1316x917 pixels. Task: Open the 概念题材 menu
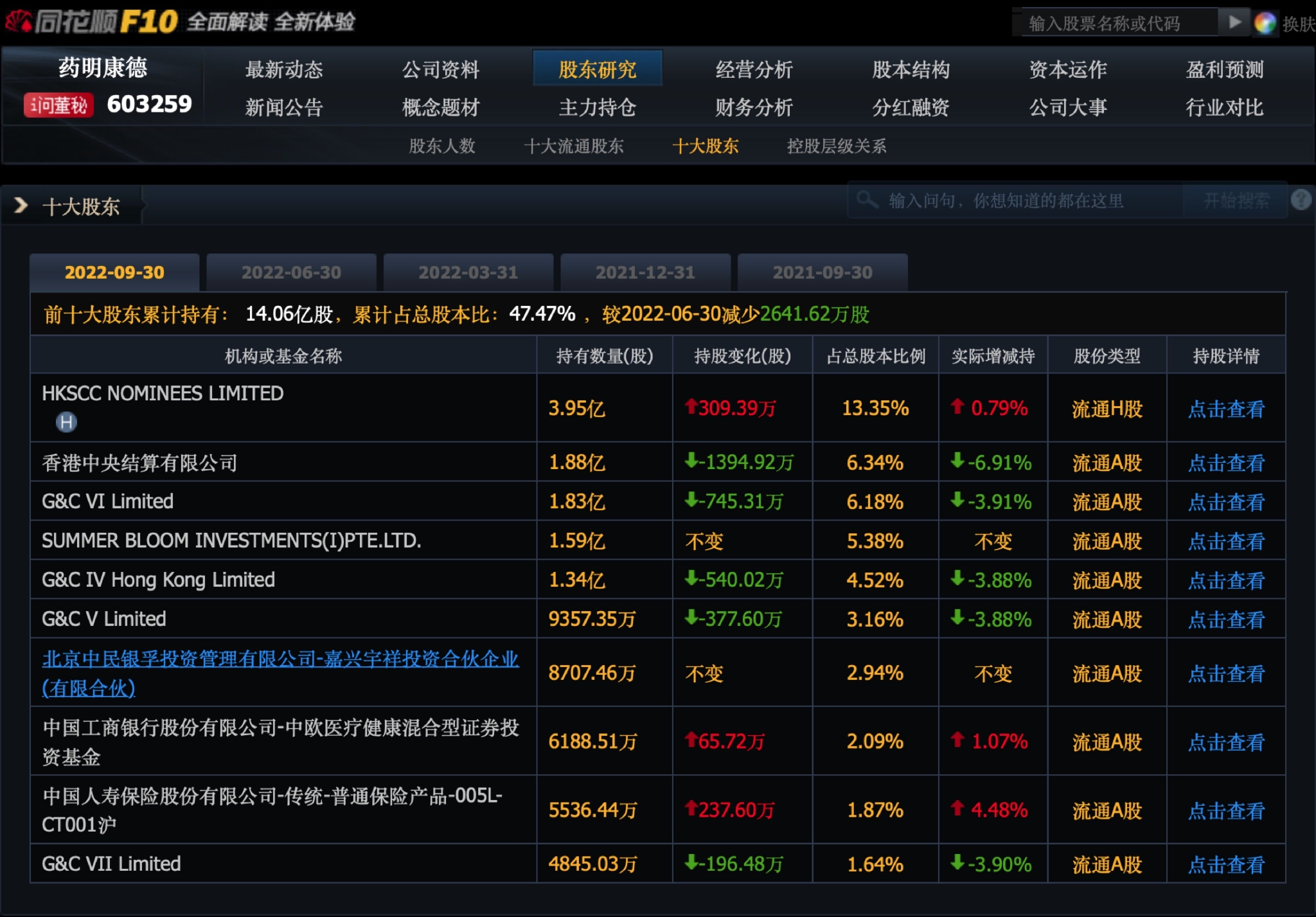click(x=441, y=107)
